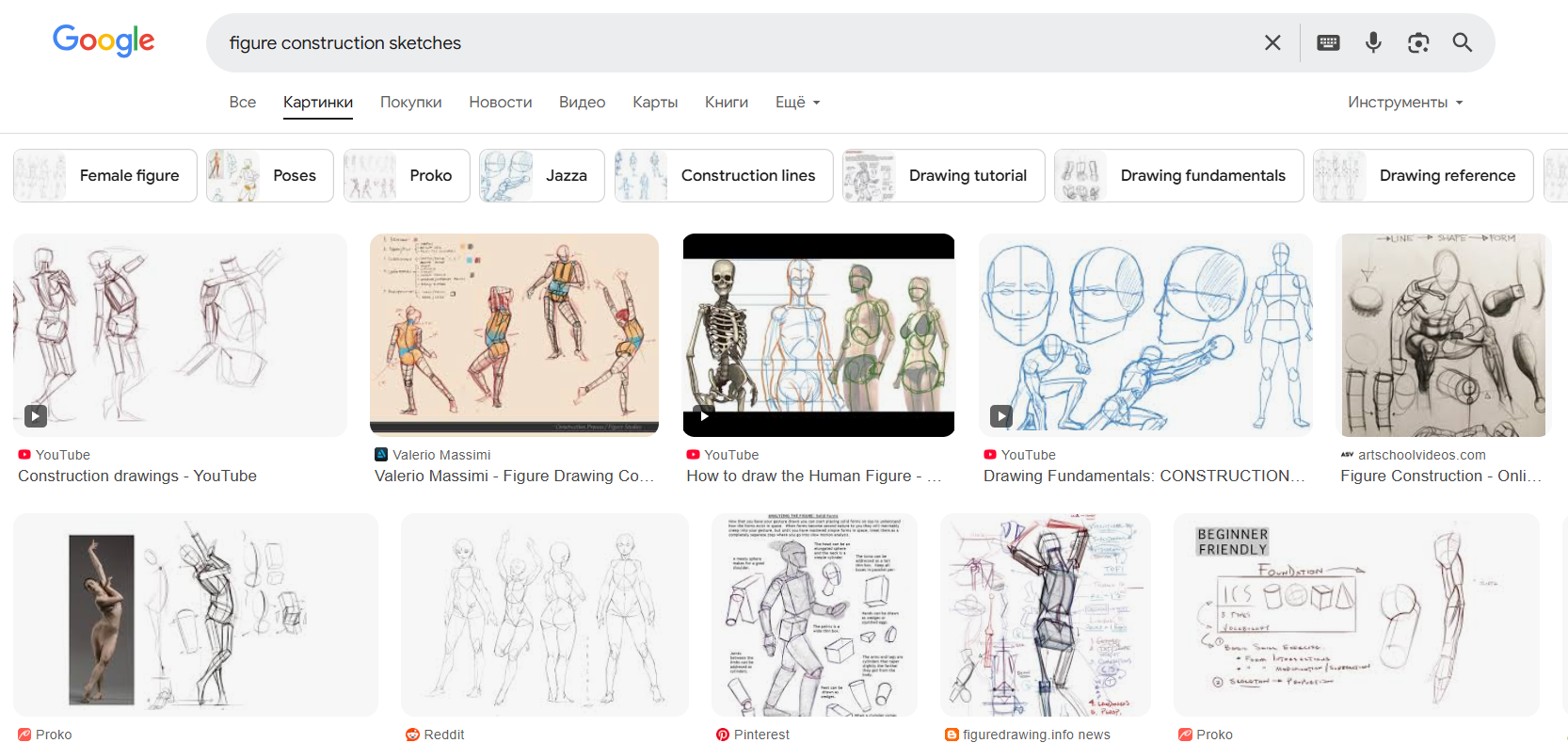Choose Drawing fundamentals filter chip

(x=1179, y=175)
